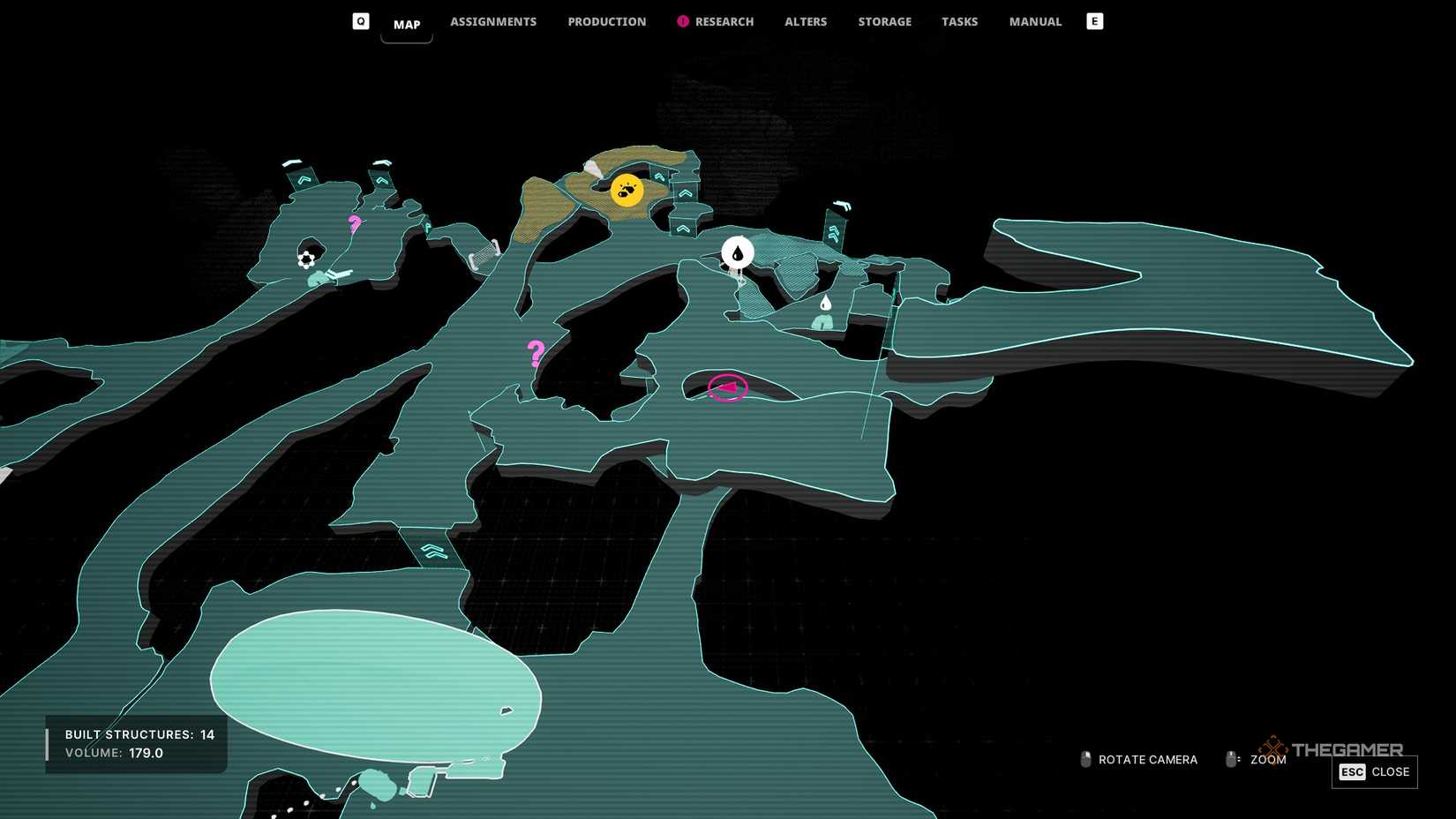Click the gray bridge structure icon
Screen dimensions: 1456x819
point(484,254)
